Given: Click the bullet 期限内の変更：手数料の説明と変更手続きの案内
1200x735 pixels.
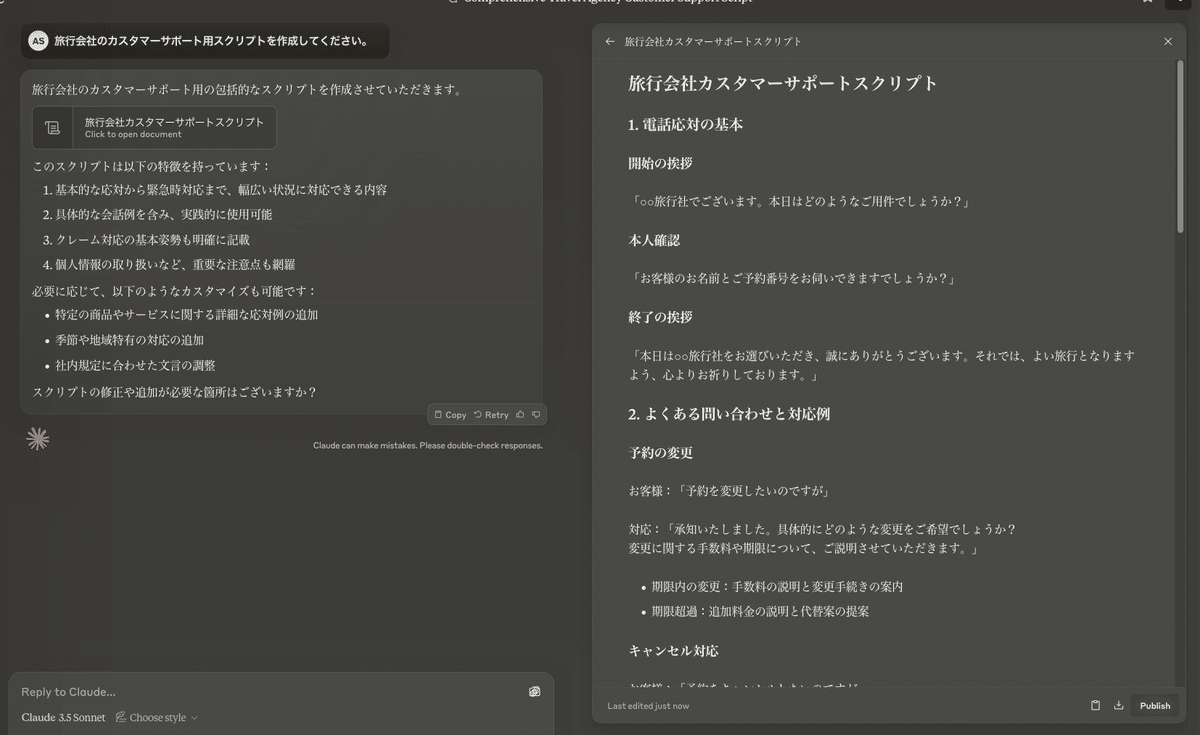Looking at the screenshot, I should tap(777, 587).
